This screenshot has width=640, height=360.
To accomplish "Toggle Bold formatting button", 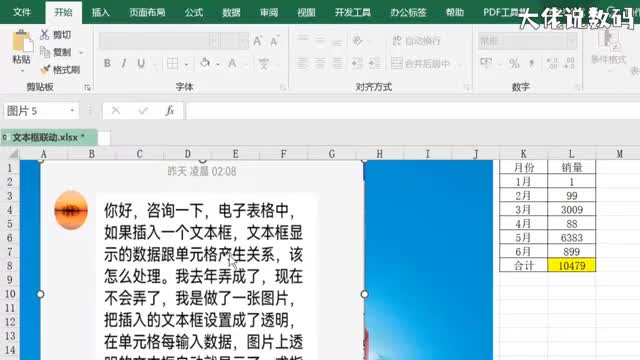I will [107, 63].
